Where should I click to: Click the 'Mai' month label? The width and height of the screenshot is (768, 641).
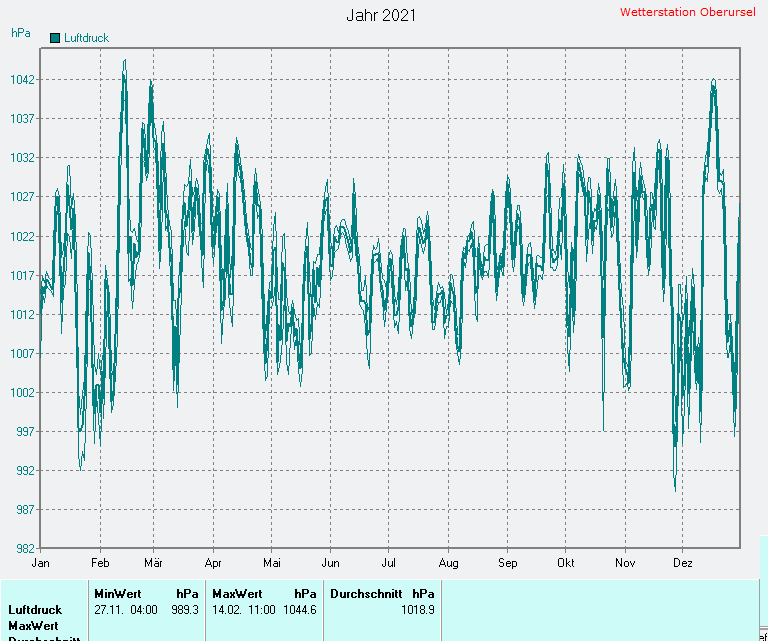point(272,563)
